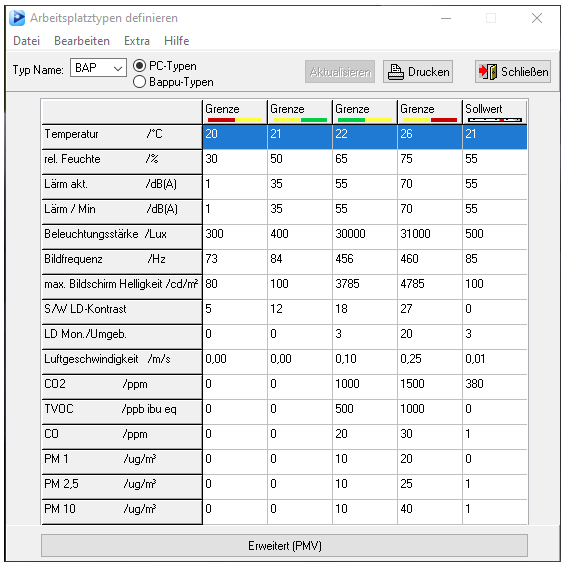Click CO2 Sollwert cell with value 380
The image size is (565, 567).
pyautogui.click(x=494, y=387)
